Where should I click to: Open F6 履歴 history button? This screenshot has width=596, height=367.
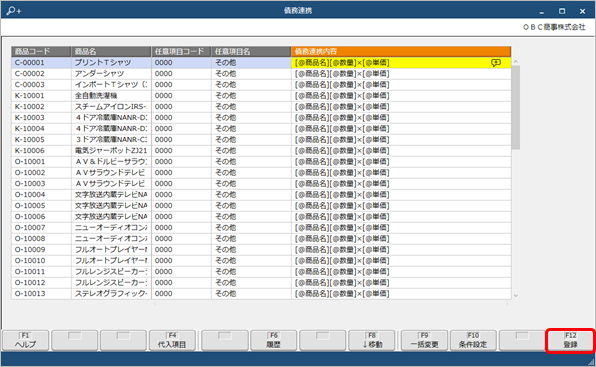point(274,340)
